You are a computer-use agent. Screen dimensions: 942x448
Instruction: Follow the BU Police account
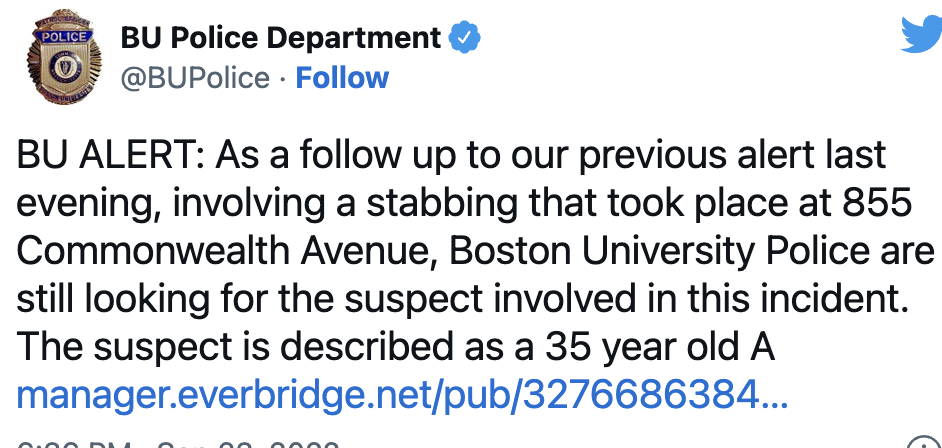342,78
